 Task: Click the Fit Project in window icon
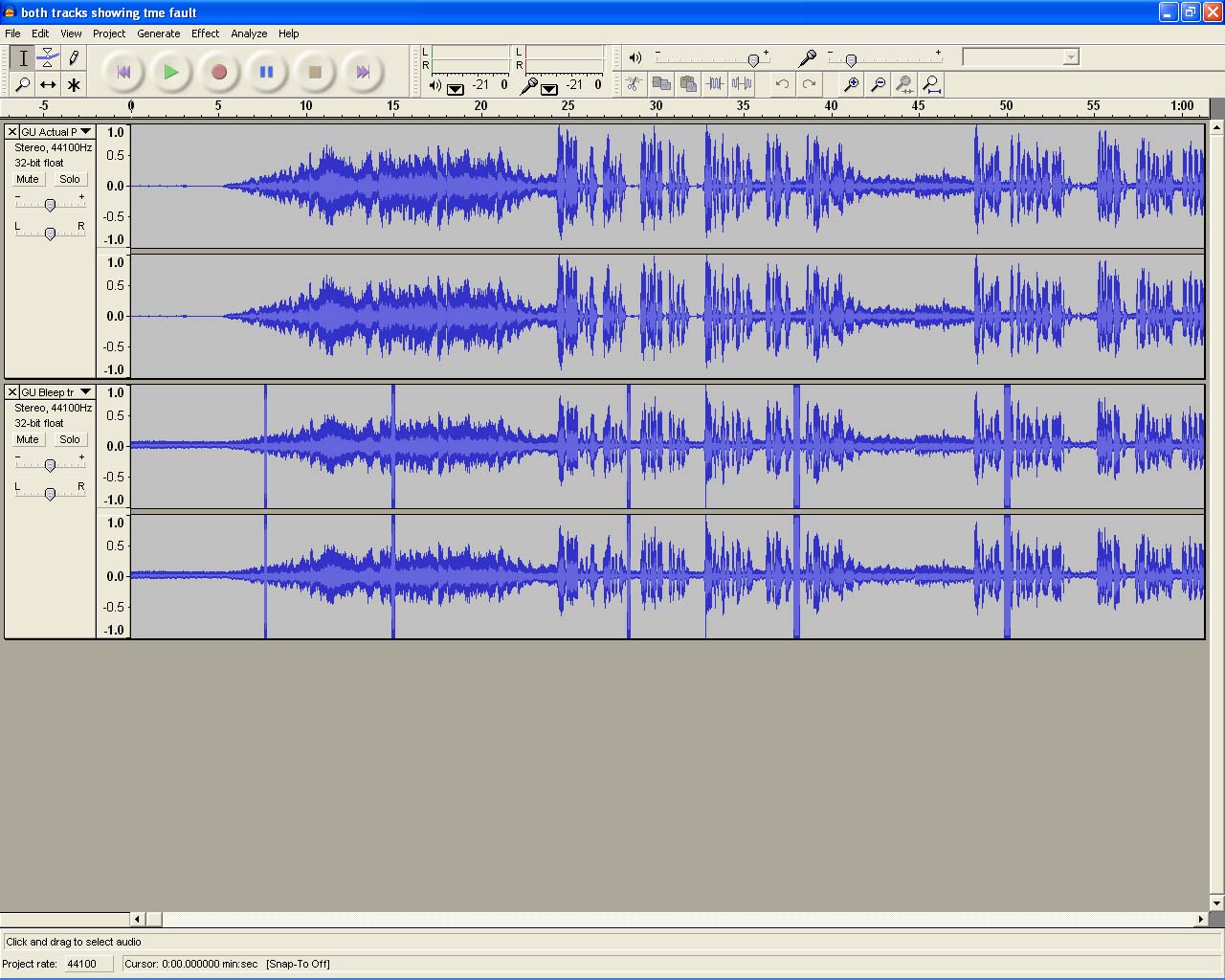931,84
